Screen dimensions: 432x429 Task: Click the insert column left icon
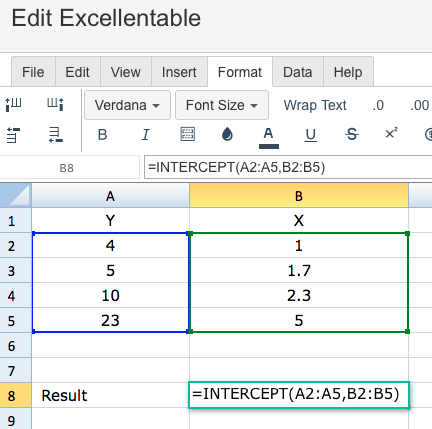[14, 104]
